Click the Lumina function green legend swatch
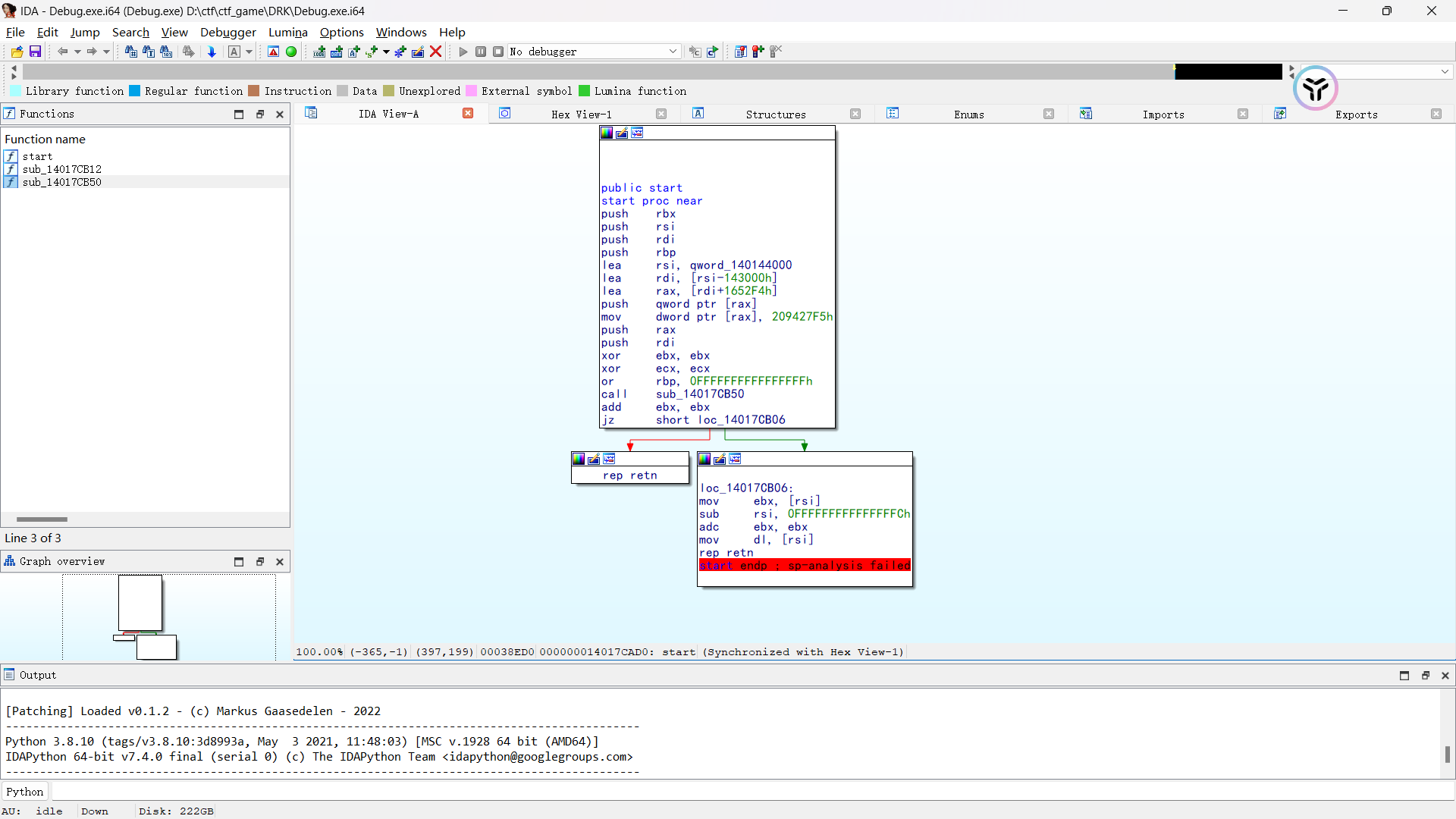This screenshot has height=819, width=1456. (x=584, y=91)
